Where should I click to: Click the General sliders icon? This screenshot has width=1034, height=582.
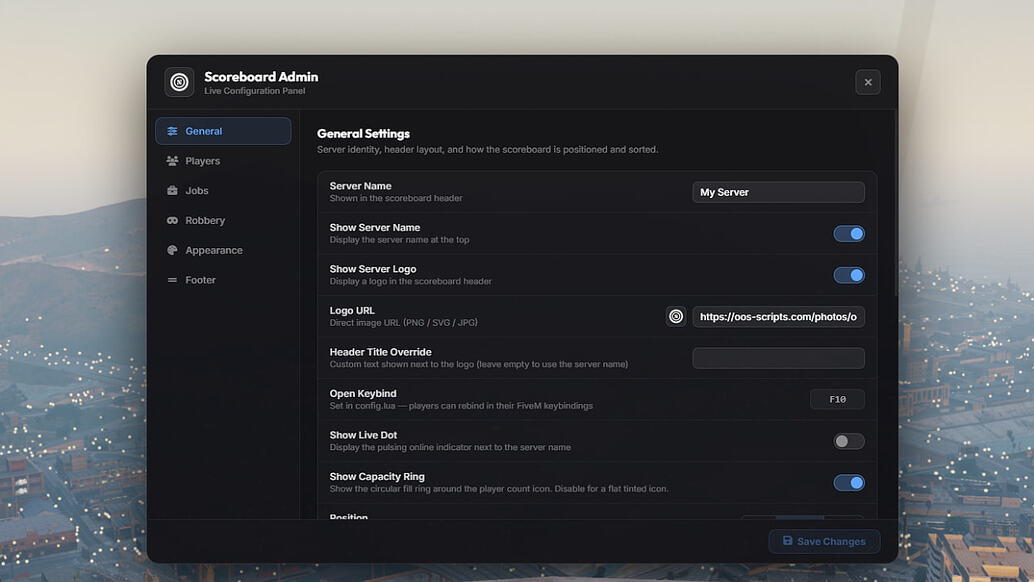[x=172, y=131]
